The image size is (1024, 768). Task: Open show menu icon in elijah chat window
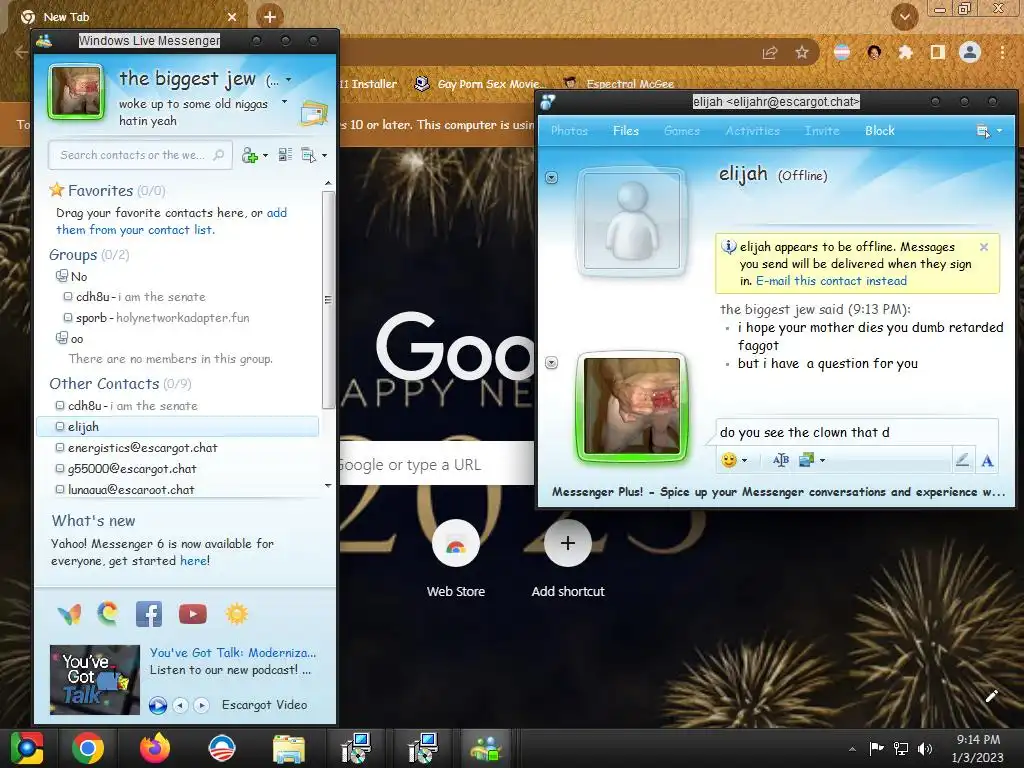click(983, 131)
